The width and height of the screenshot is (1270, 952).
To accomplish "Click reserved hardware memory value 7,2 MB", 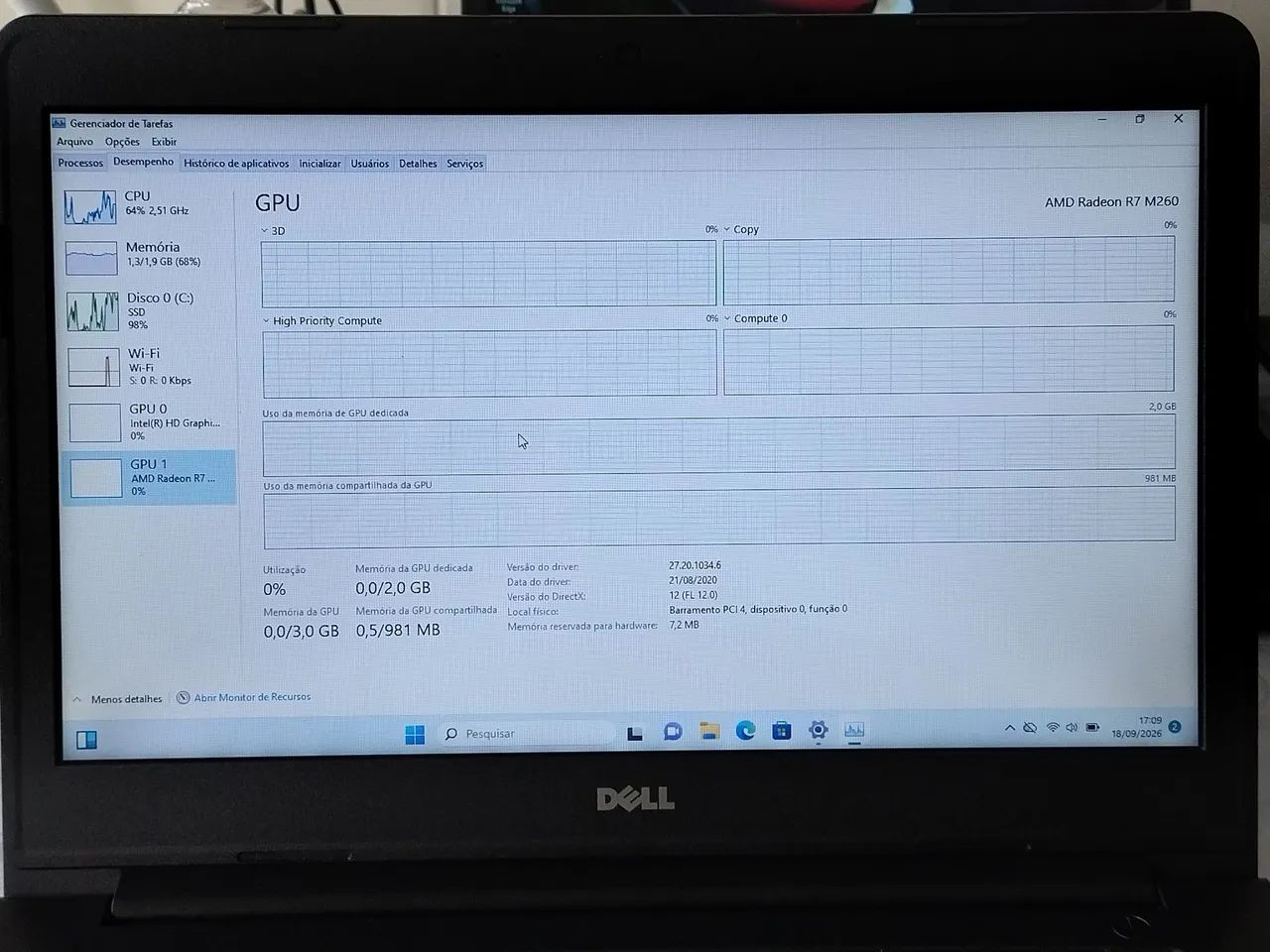I will coord(684,625).
